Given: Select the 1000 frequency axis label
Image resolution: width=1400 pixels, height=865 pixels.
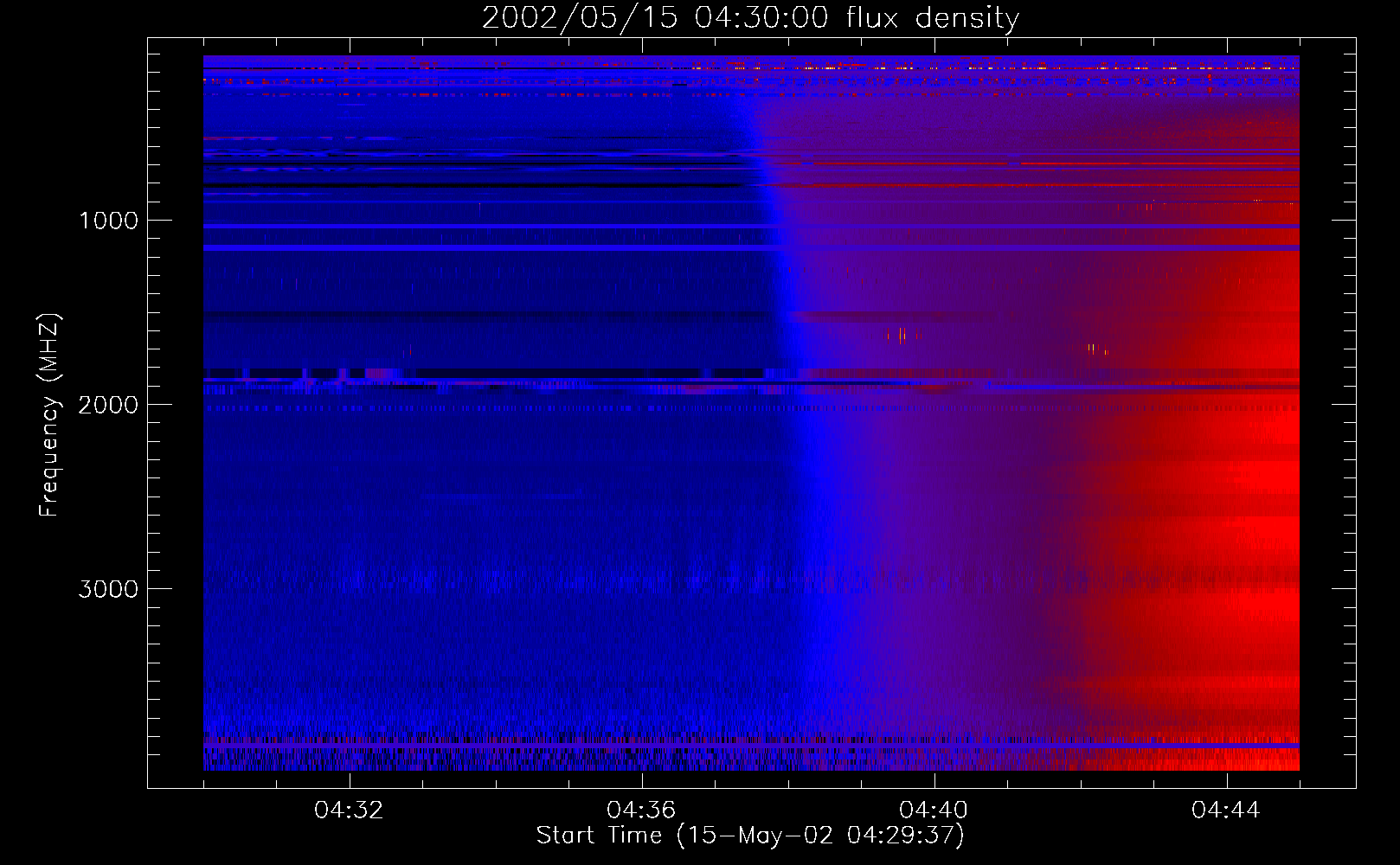Looking at the screenshot, I should coord(108,221).
